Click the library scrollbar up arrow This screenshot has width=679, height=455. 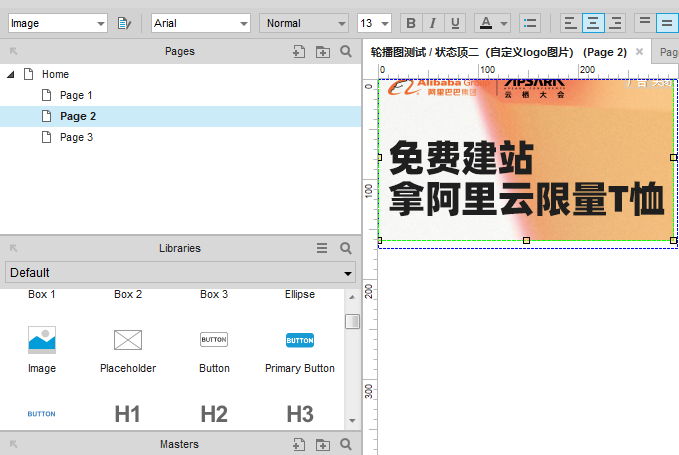click(x=352, y=297)
